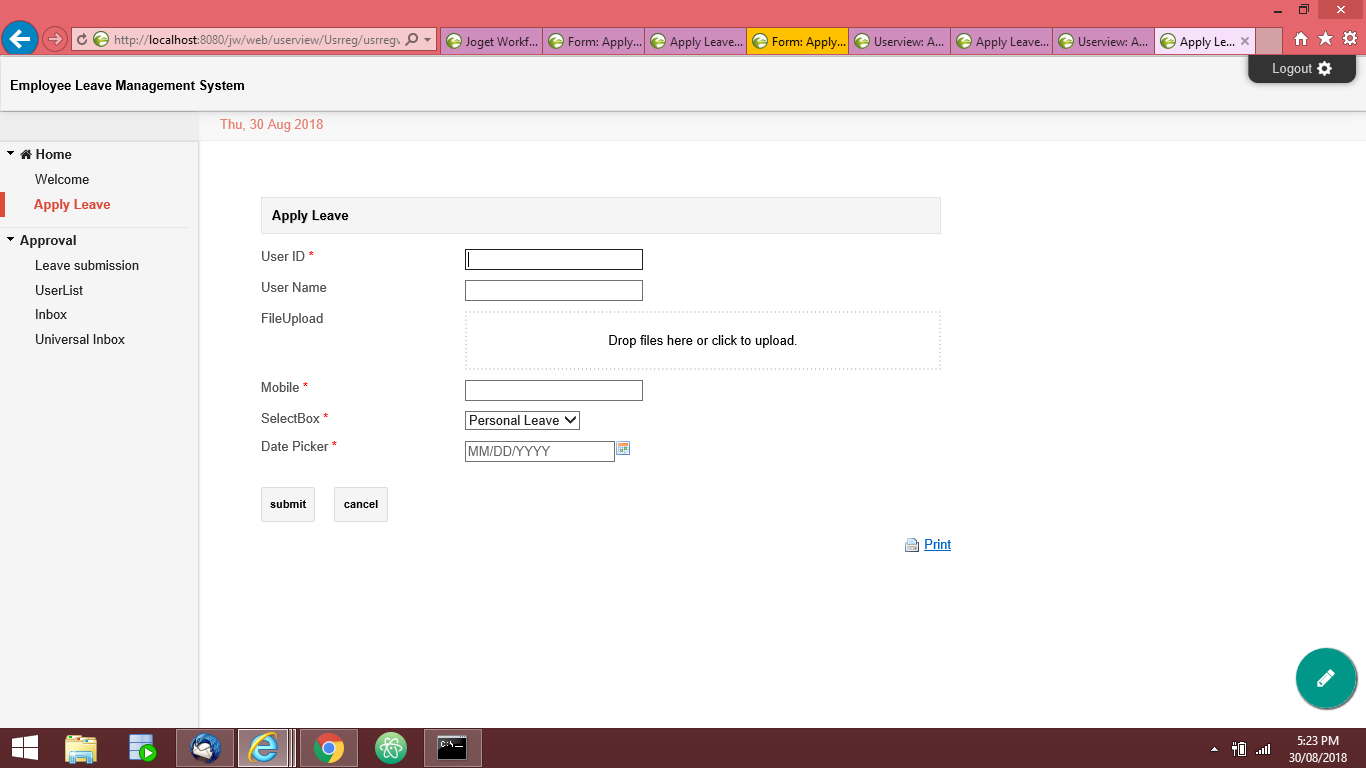Open the favorites star icon
Viewport: 1366px width, 768px height.
click(x=1325, y=39)
